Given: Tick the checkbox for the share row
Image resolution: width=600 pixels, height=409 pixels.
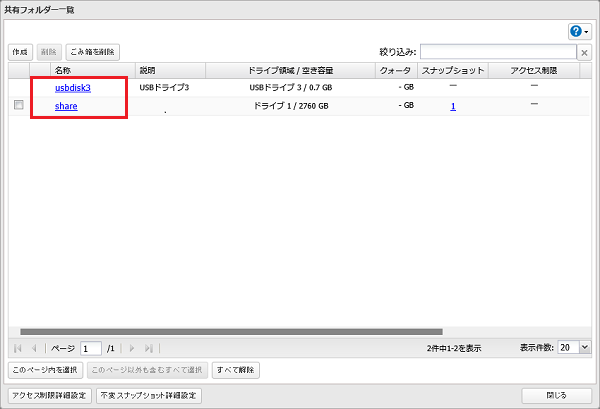Looking at the screenshot, I should click(x=18, y=104).
